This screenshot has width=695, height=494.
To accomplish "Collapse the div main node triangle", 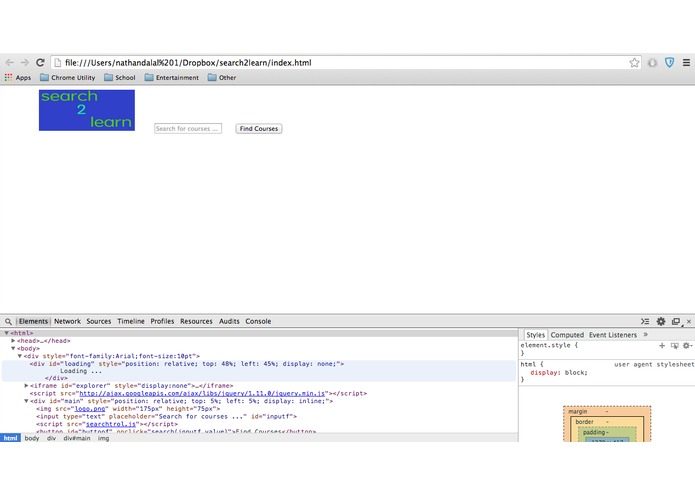I will [26, 401].
